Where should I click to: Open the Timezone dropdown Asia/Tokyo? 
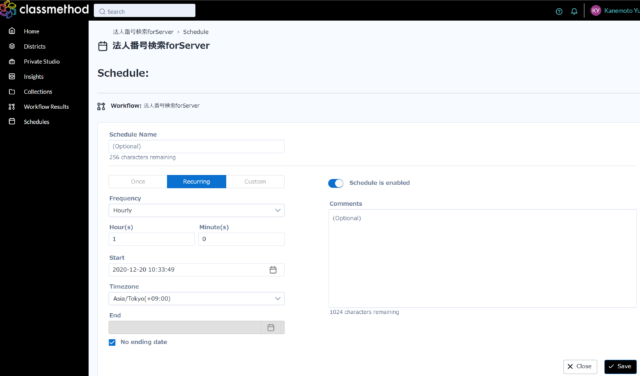pos(196,298)
